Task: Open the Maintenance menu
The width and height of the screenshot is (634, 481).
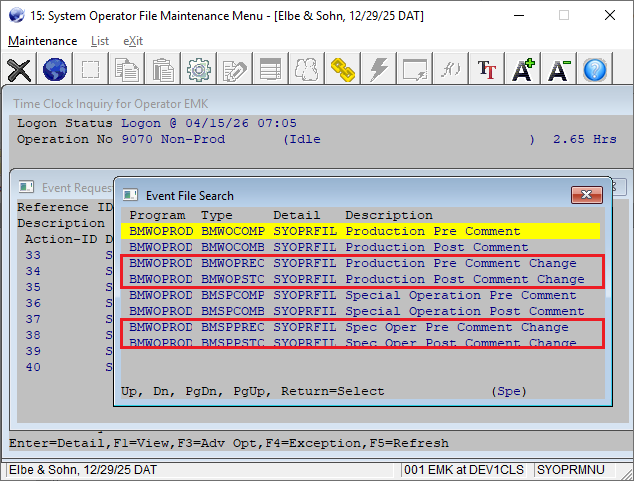Action: [42, 41]
